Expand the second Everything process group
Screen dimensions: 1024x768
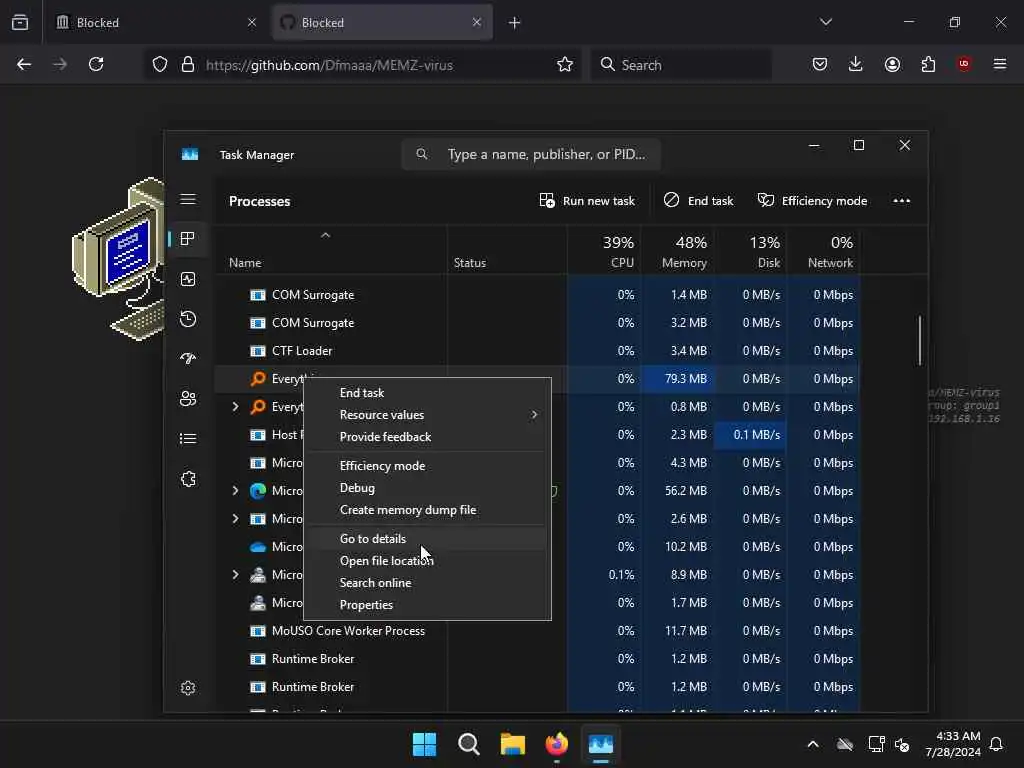tap(236, 407)
